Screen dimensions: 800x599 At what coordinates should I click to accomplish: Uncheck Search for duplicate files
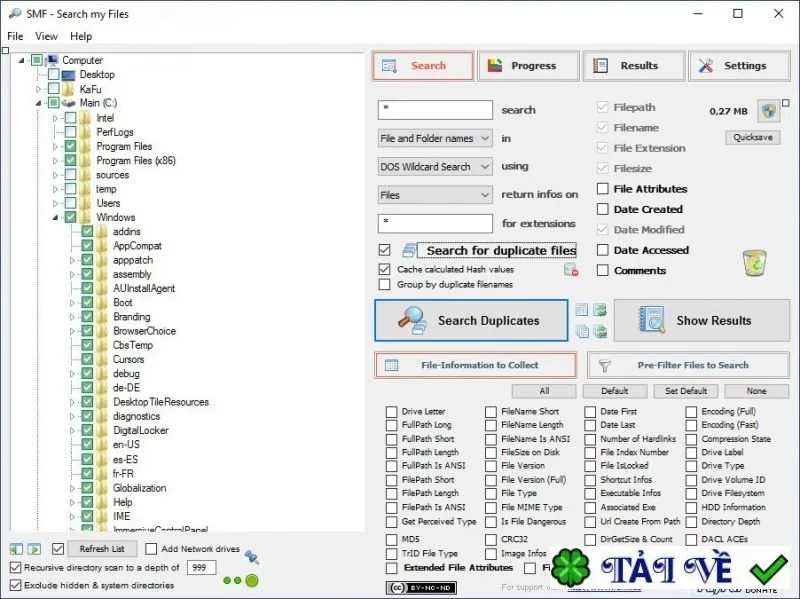tap(385, 250)
